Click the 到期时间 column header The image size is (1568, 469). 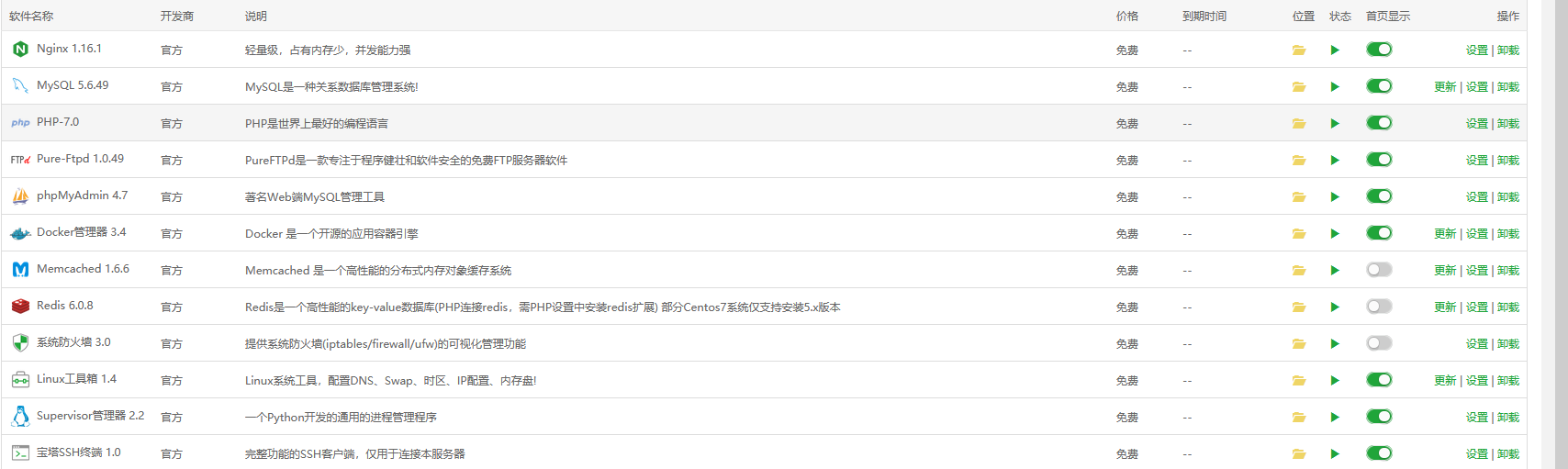click(x=1204, y=17)
